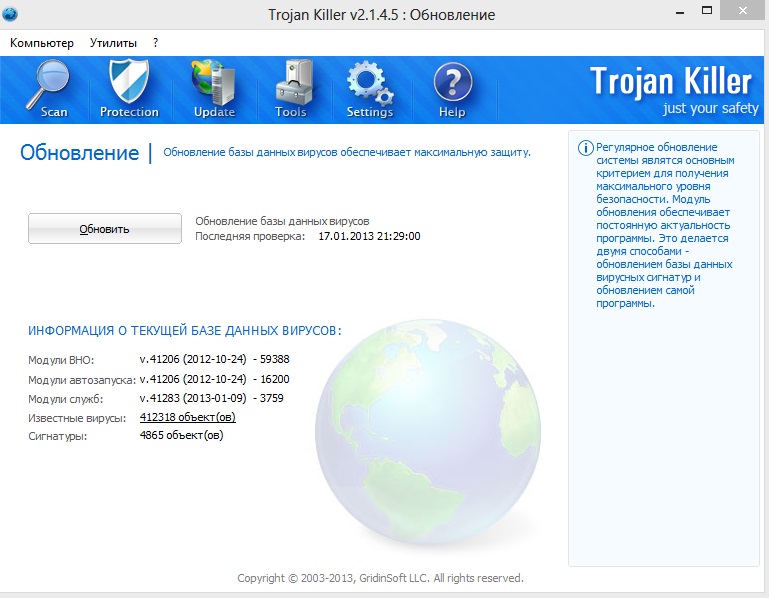Click the Известные вирусы label

coord(77,418)
